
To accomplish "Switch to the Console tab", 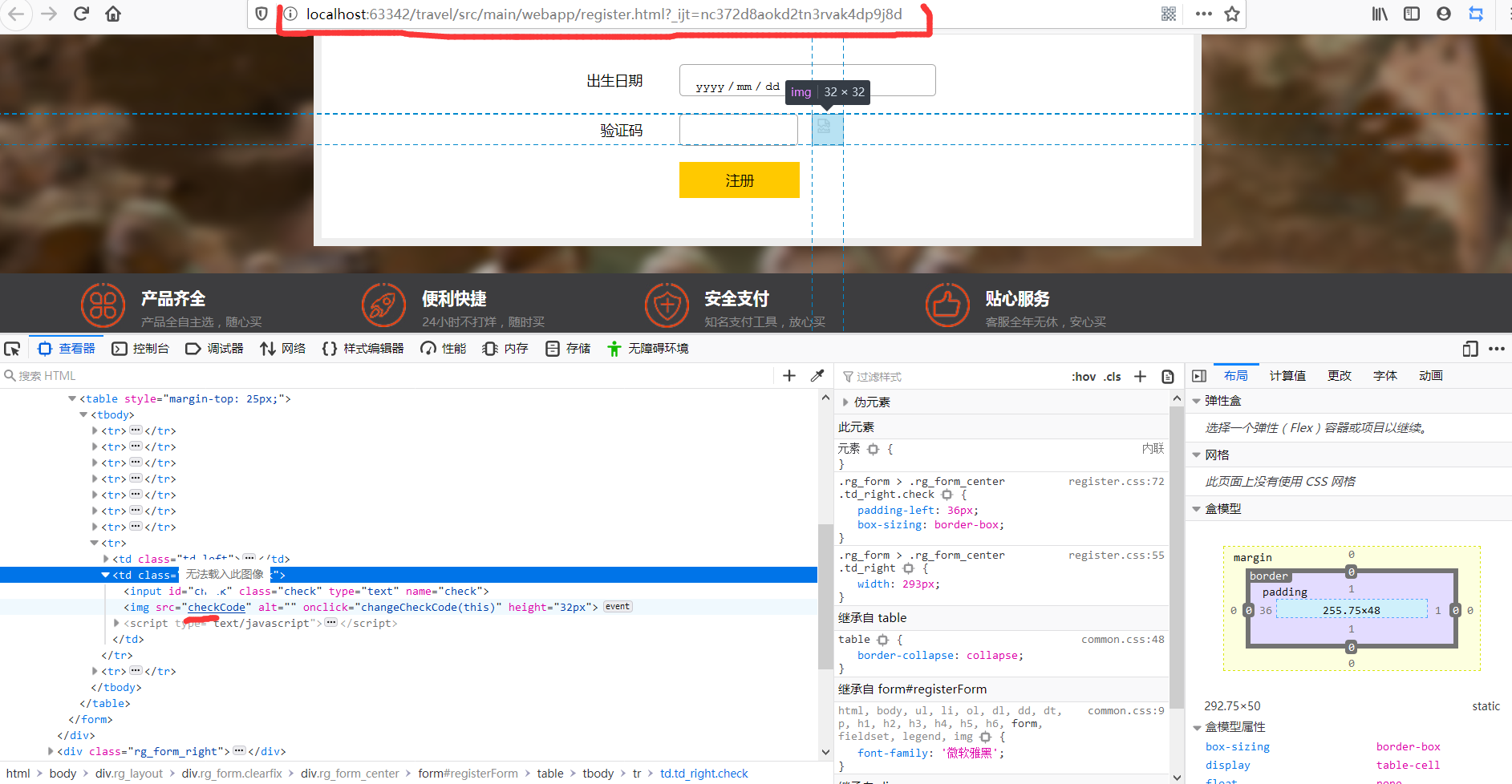I will pyautogui.click(x=140, y=349).
